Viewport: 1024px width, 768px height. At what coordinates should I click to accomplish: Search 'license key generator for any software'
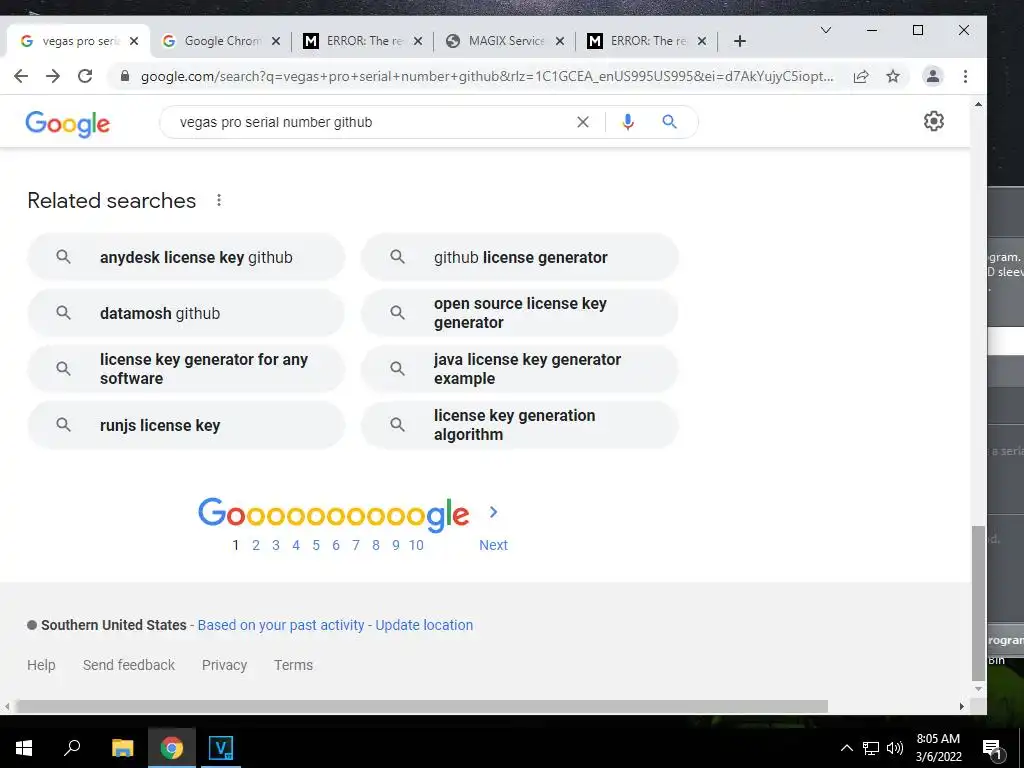186,369
